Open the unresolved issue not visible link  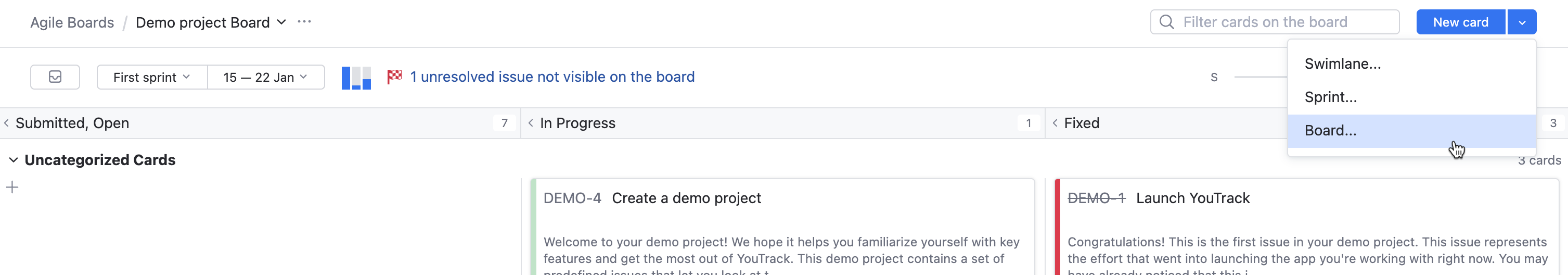(551, 77)
